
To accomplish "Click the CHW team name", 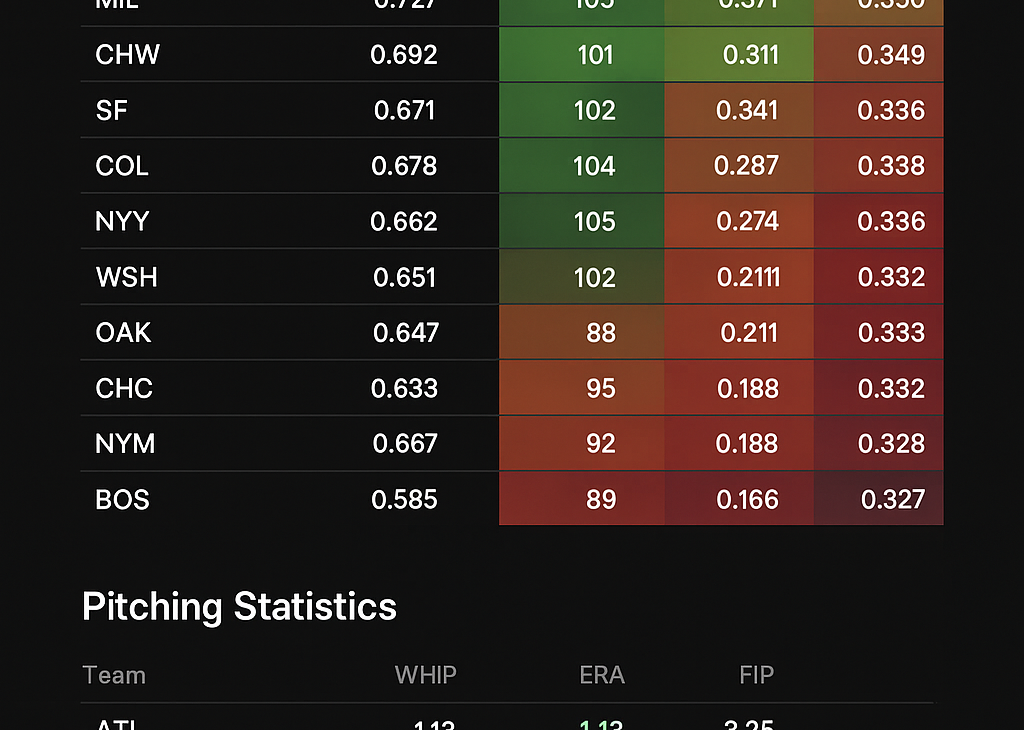I will point(127,54).
